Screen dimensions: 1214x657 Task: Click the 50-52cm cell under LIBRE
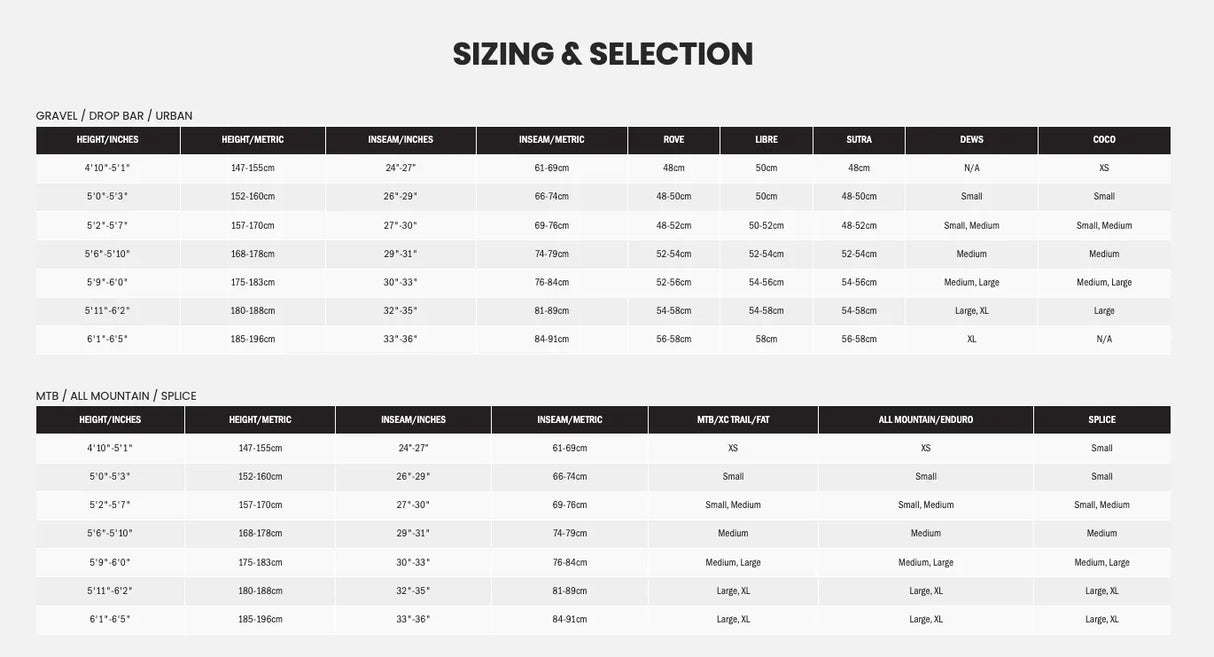tap(766, 225)
